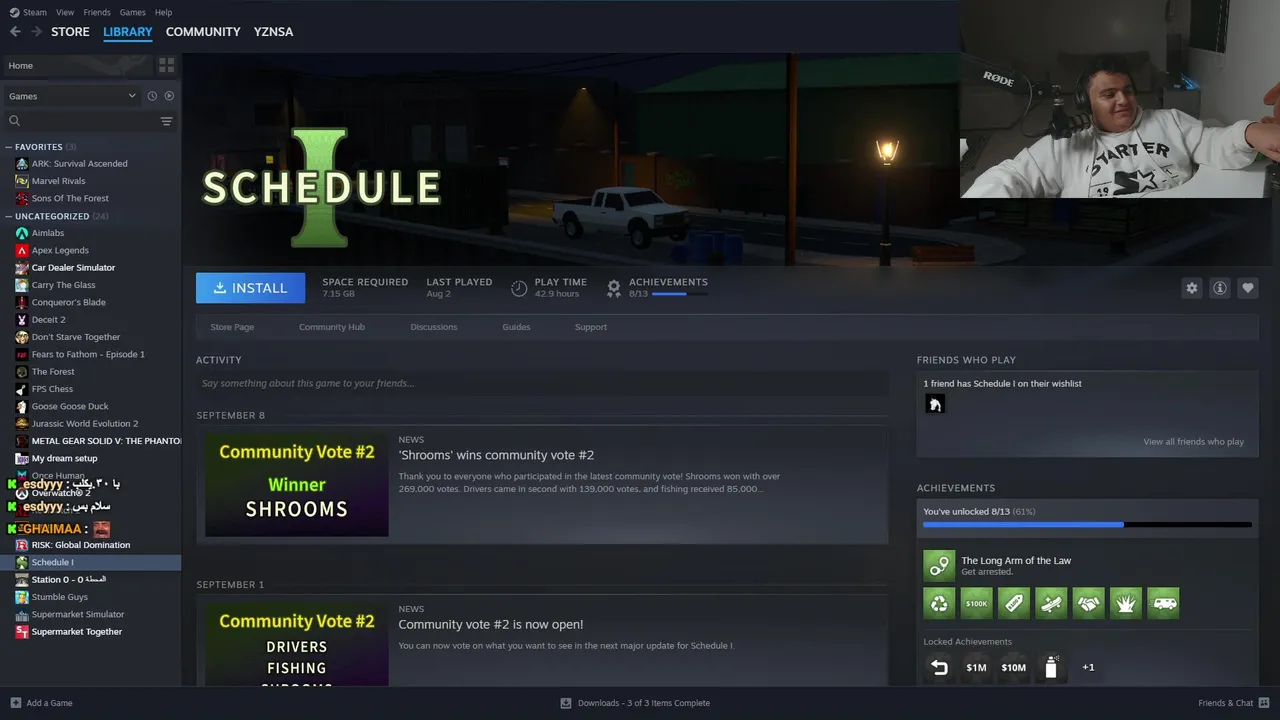Screen dimensions: 1280x720
Task: Select the locked $1M achievement icon
Action: pyautogui.click(x=976, y=667)
